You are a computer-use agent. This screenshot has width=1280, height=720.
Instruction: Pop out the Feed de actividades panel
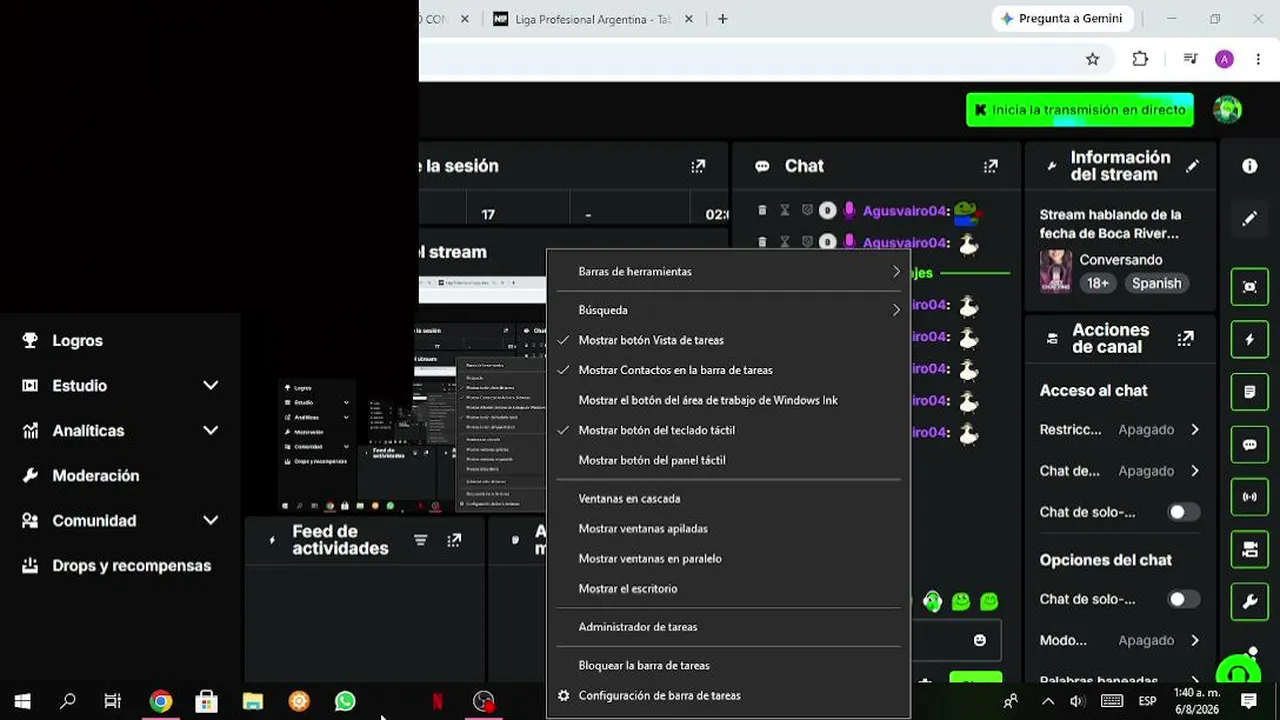coord(454,540)
